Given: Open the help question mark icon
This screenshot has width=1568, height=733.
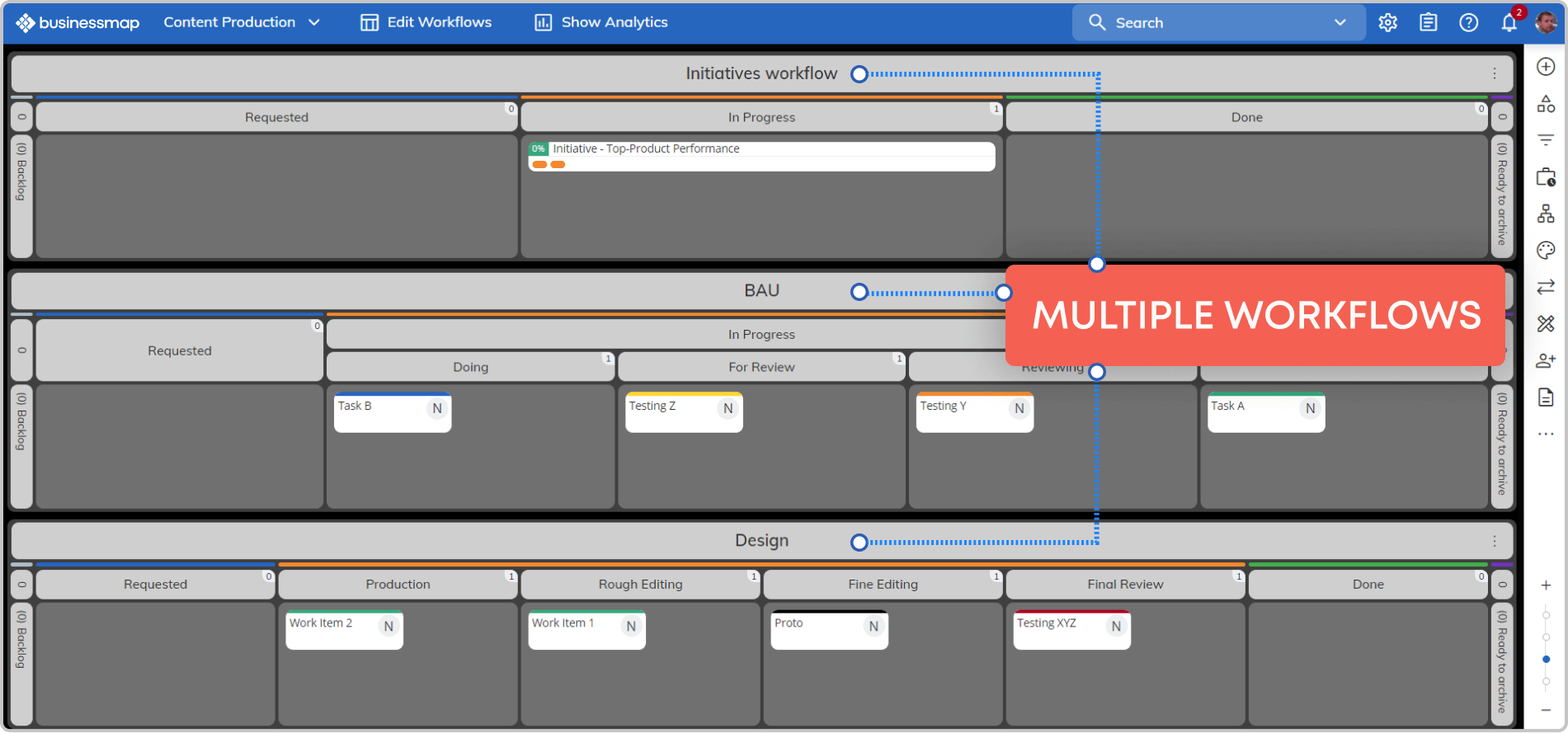Looking at the screenshot, I should pyautogui.click(x=1468, y=22).
